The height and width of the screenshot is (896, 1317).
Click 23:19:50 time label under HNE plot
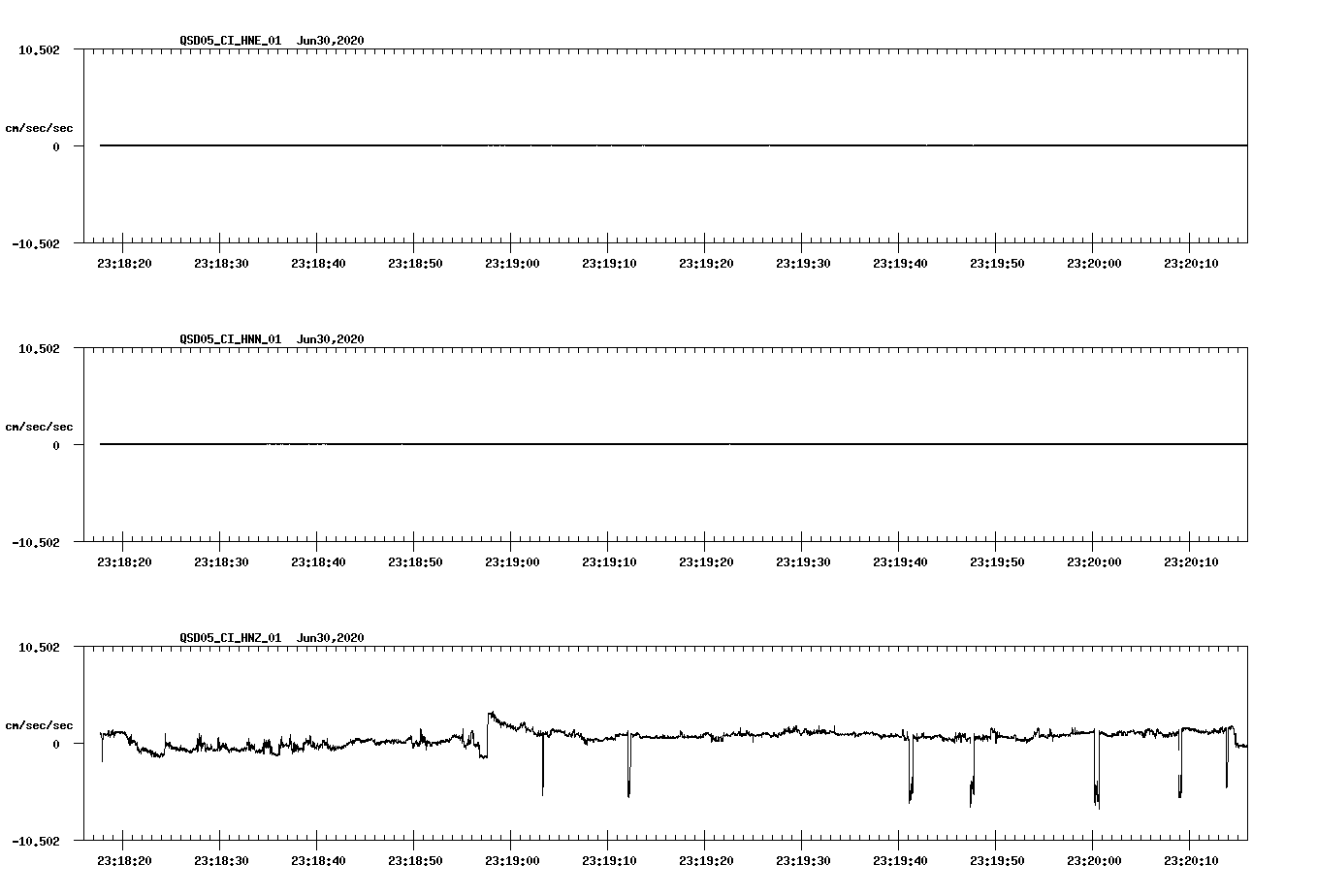pos(997,264)
